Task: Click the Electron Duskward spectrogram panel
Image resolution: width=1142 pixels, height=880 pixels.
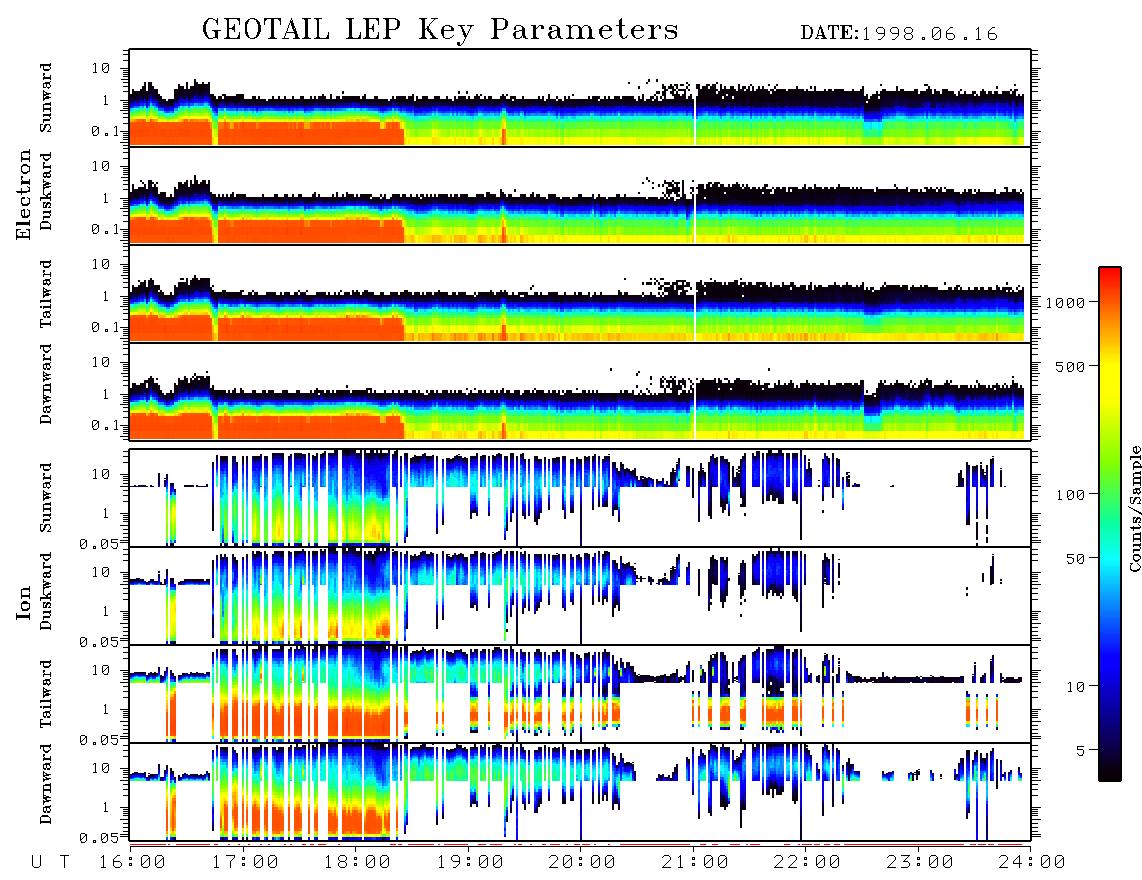Action: coord(580,196)
